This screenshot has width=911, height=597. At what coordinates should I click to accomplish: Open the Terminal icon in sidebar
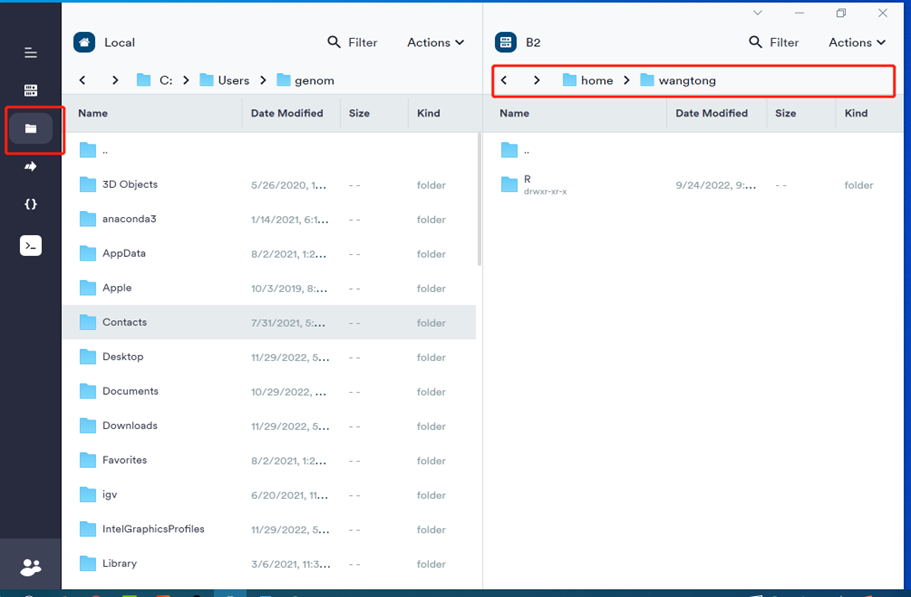(x=31, y=246)
